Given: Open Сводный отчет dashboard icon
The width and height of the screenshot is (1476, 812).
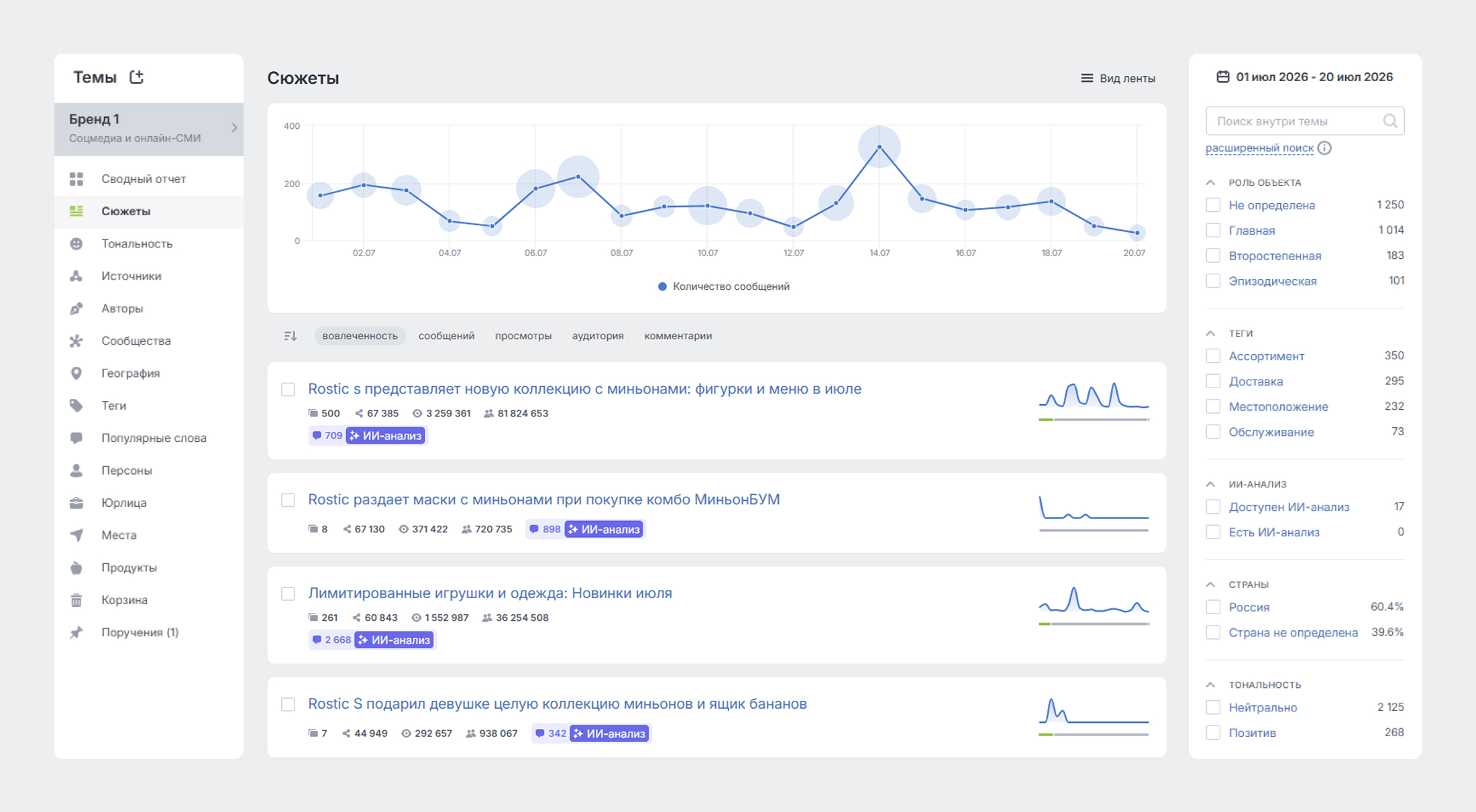Looking at the screenshot, I should point(76,179).
